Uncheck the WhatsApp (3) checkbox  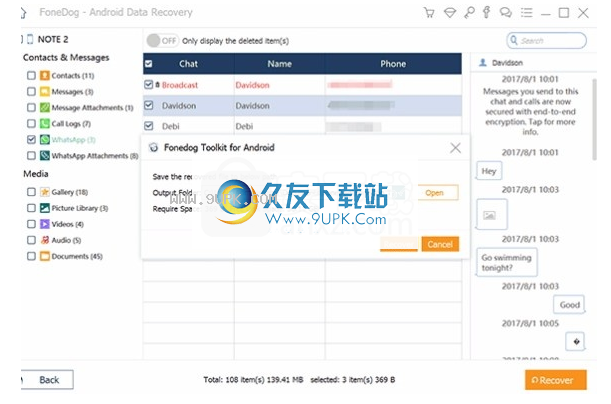coord(31,139)
